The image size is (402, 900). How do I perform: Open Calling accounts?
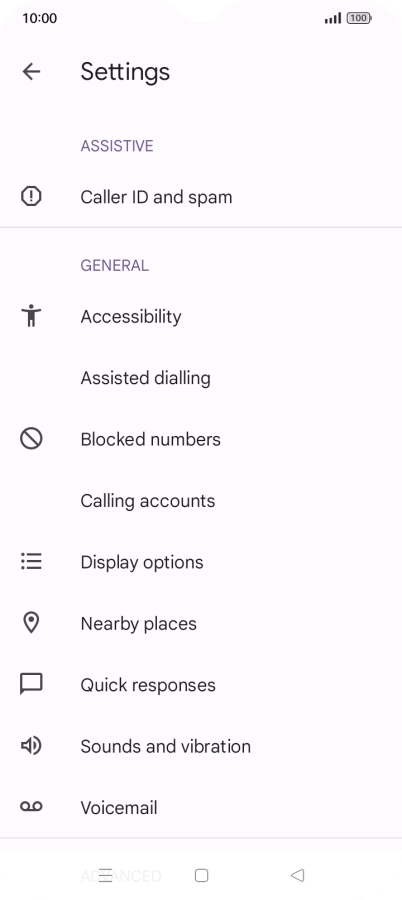[201, 501]
